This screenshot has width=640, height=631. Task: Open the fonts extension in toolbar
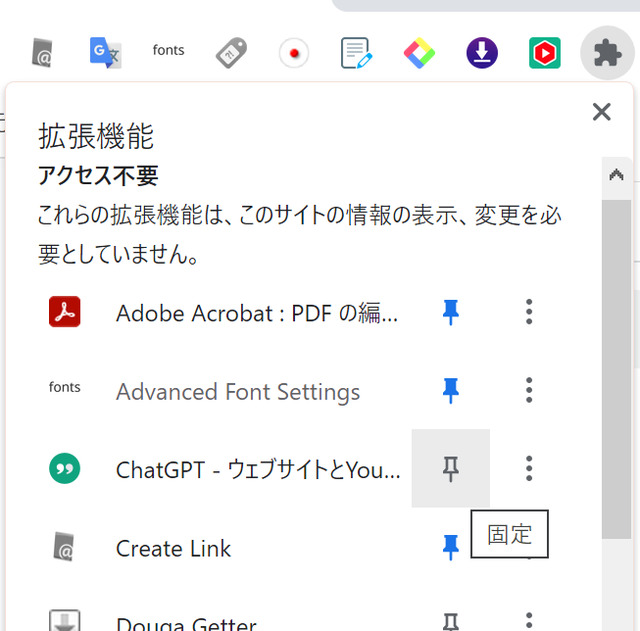point(168,50)
